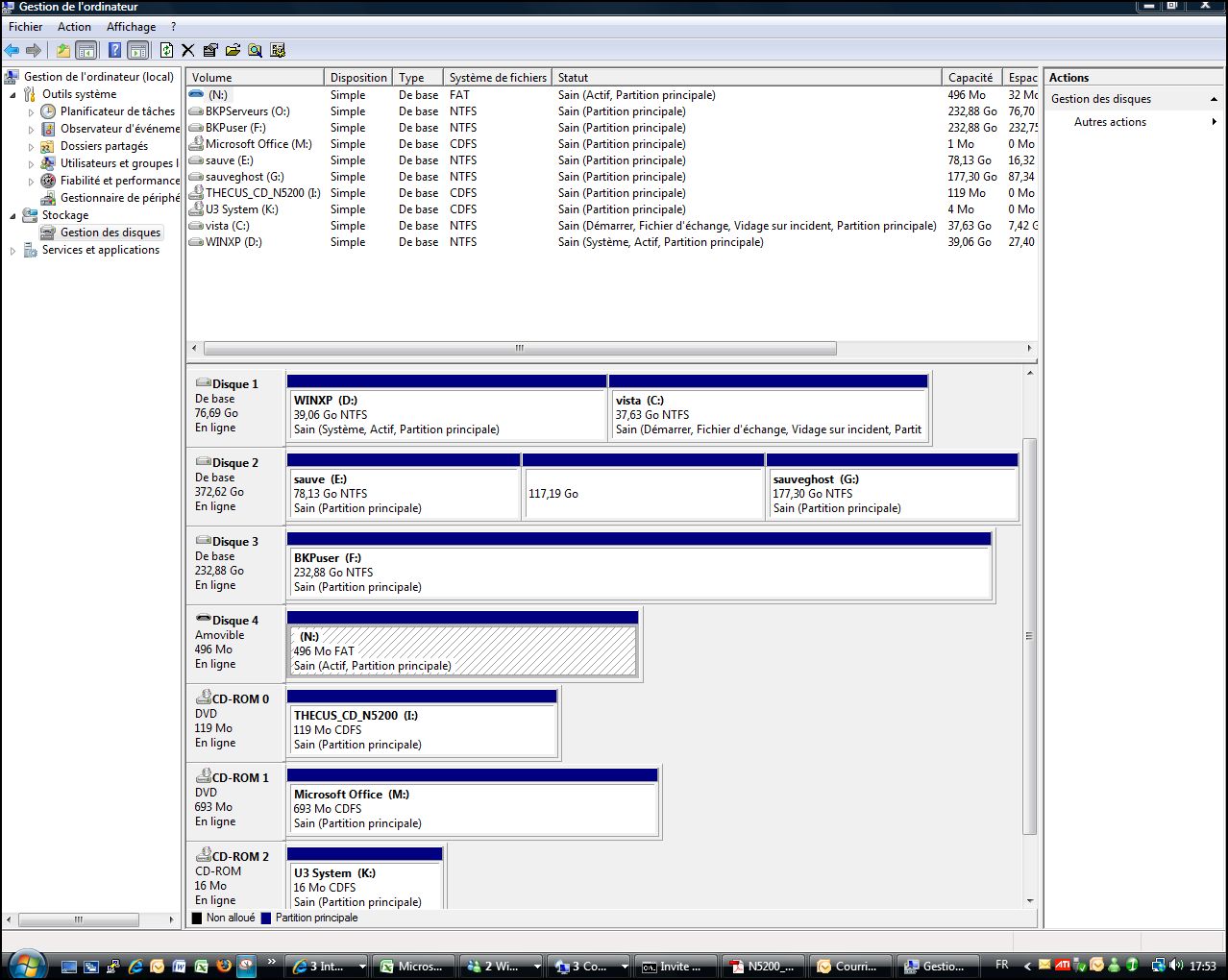Expand the Services et applications node
Image resolution: width=1228 pixels, height=980 pixels.
[x=12, y=251]
